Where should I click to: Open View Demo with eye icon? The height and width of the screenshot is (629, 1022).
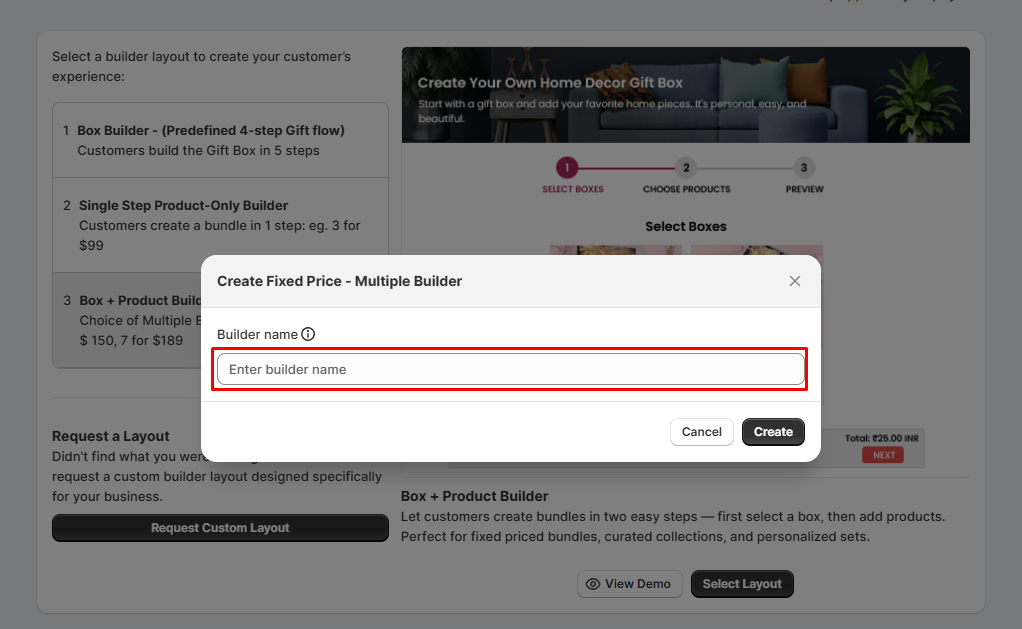coord(629,584)
